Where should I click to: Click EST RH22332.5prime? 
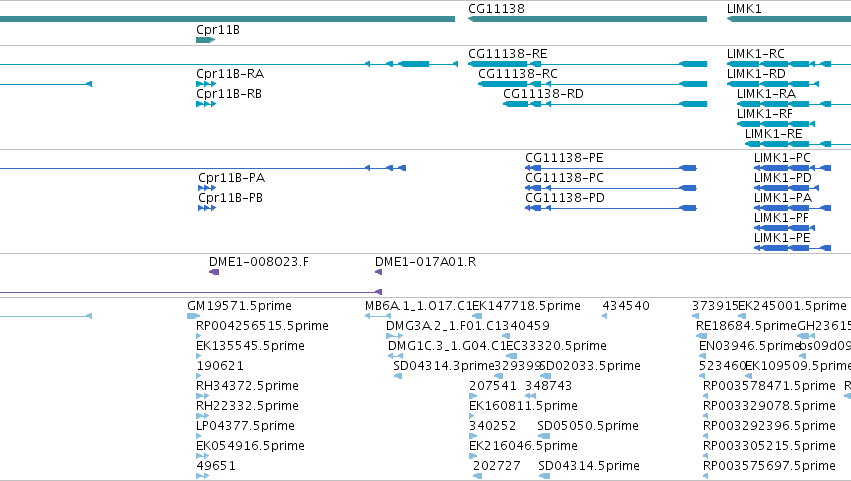point(247,407)
